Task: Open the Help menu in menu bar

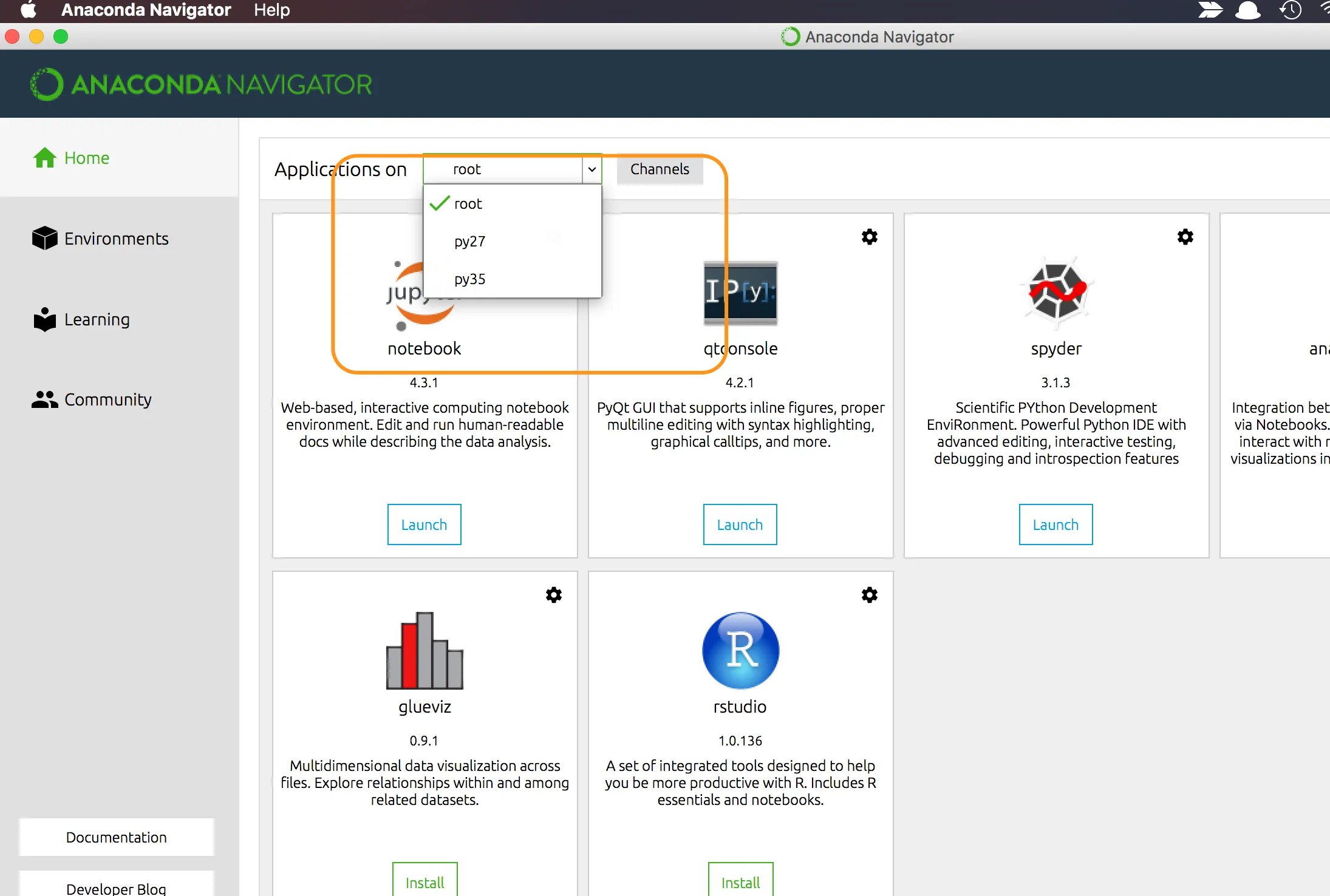Action: pyautogui.click(x=271, y=10)
